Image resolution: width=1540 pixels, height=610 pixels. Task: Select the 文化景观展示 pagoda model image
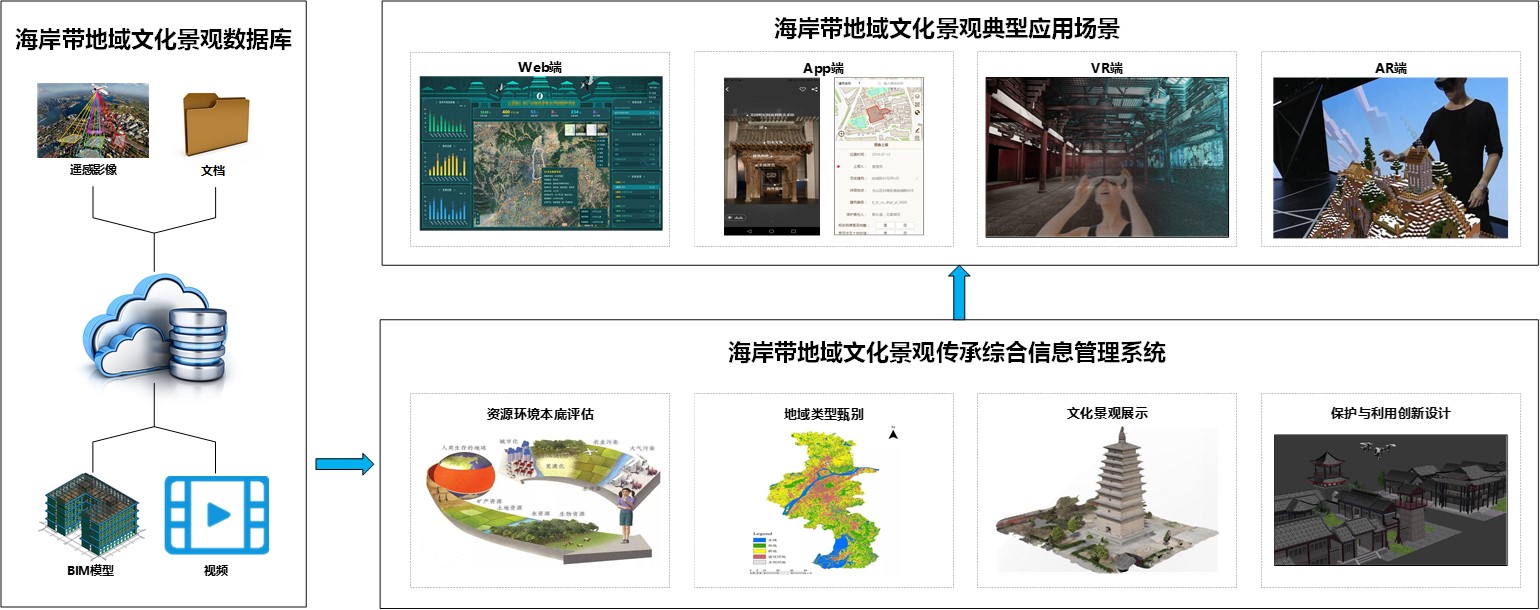tap(1106, 500)
